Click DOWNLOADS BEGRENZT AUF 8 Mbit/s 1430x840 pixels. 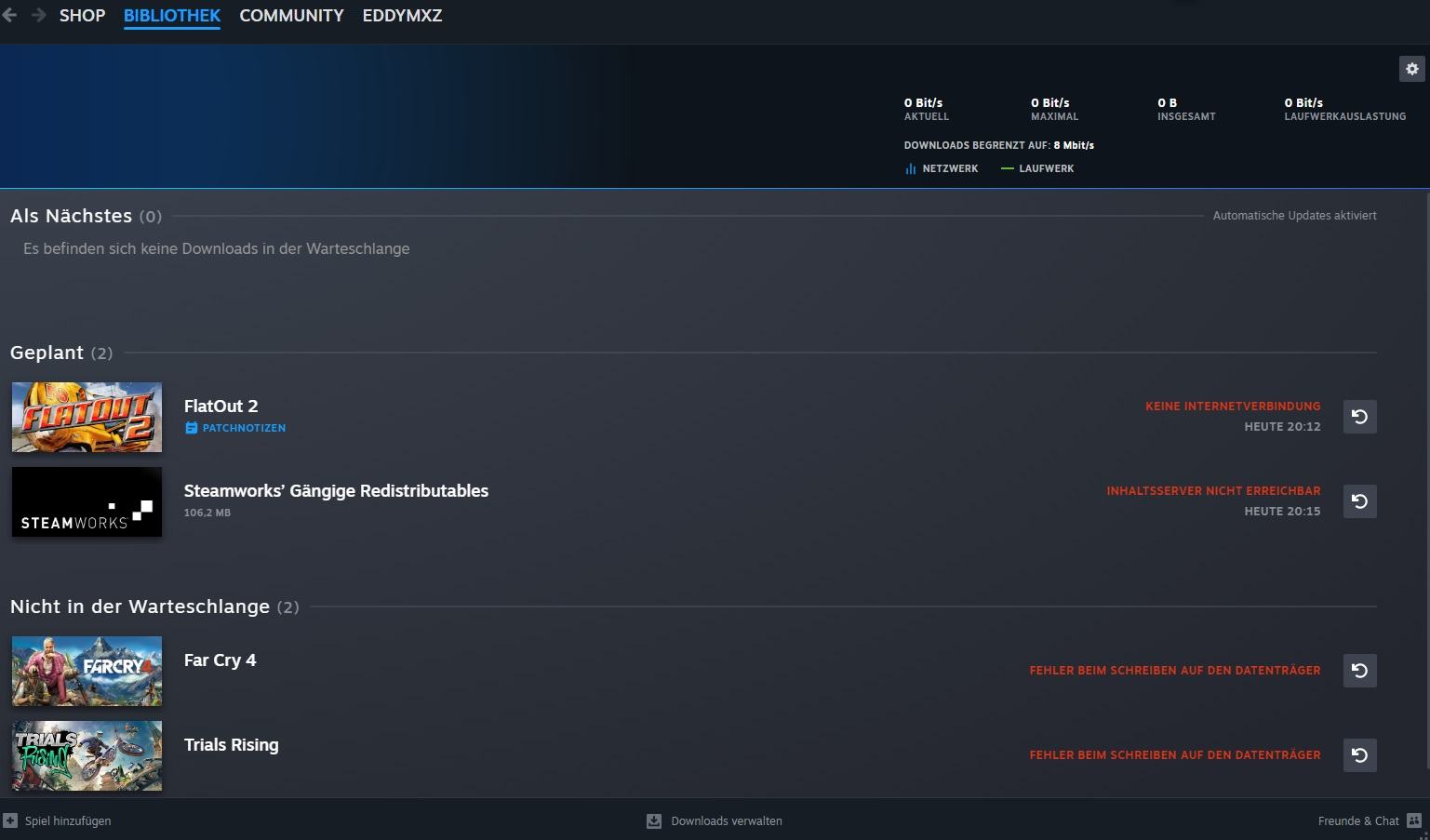pos(998,145)
